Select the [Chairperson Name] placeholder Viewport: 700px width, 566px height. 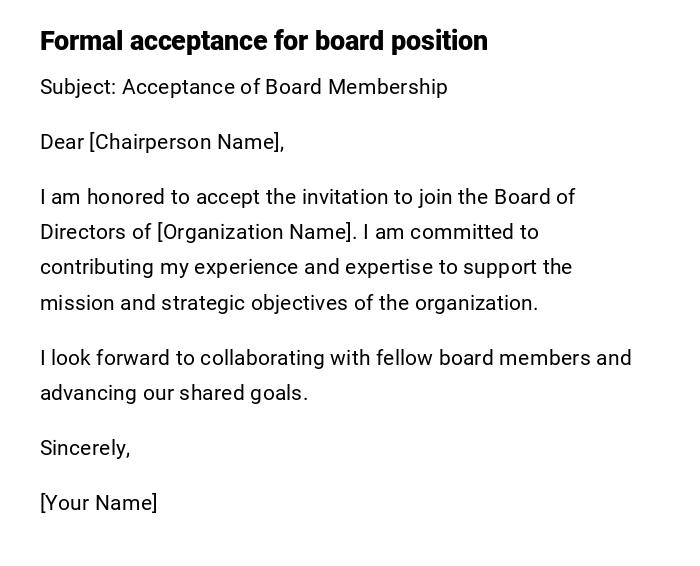pos(186,142)
